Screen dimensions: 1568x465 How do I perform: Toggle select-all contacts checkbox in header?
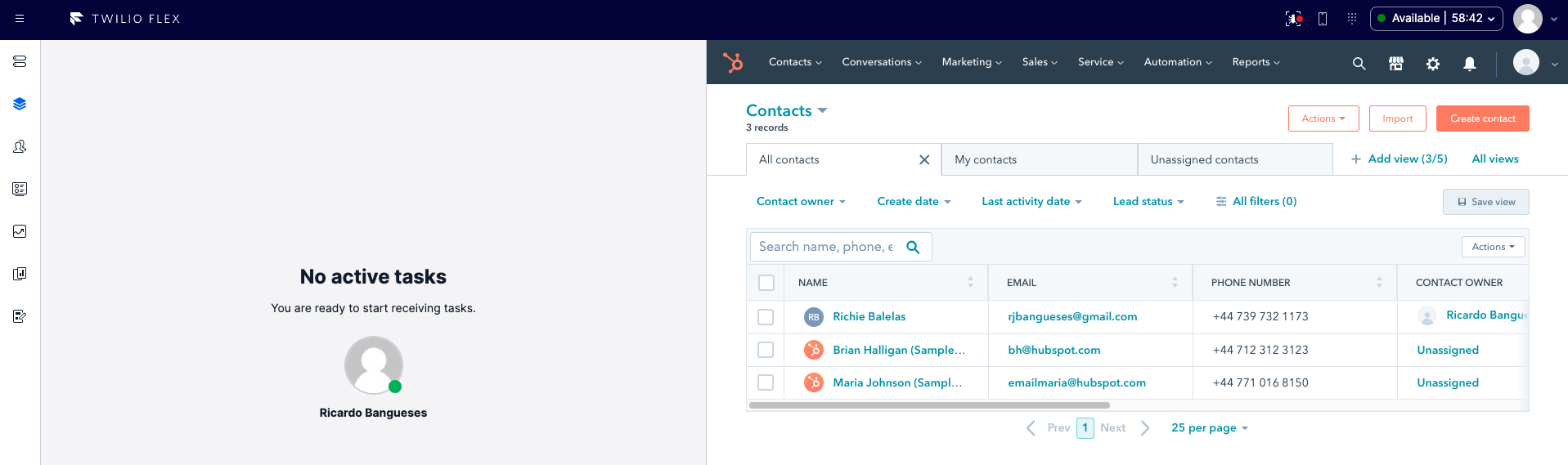pos(766,283)
